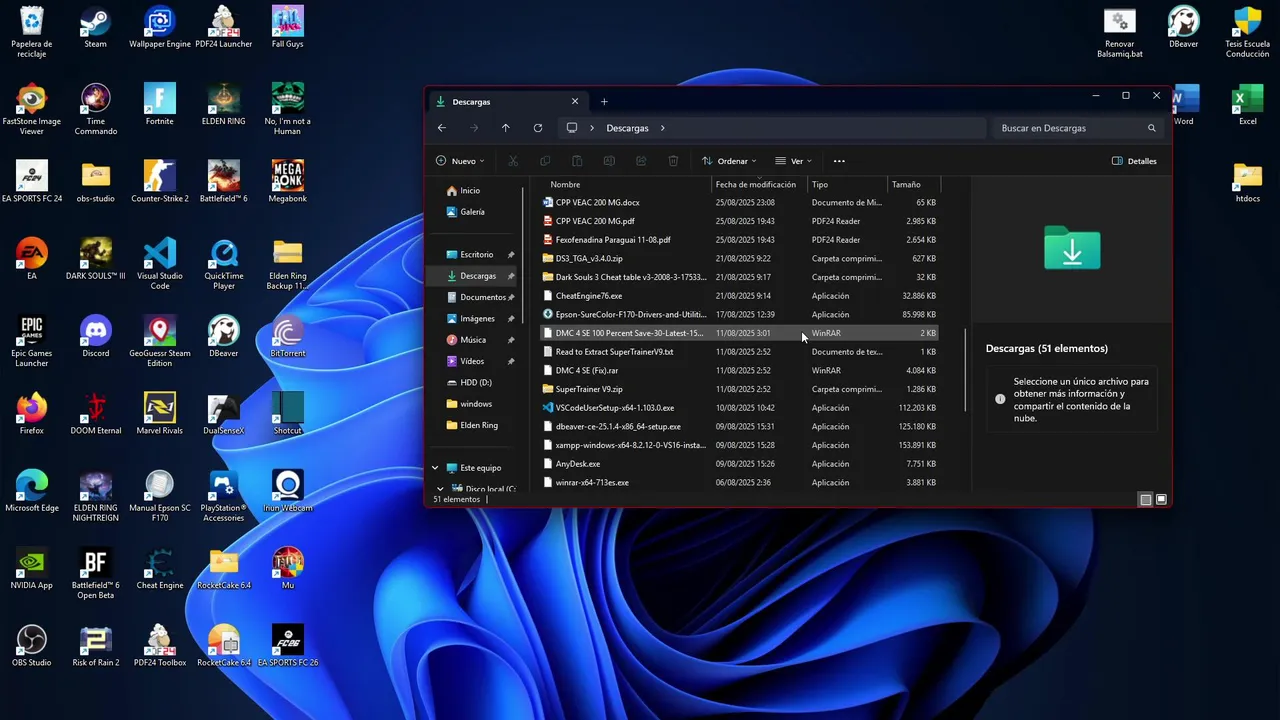Image resolution: width=1280 pixels, height=720 pixels.
Task: Switch to large thumbnails view icon in status bar
Action: [x=1161, y=499]
